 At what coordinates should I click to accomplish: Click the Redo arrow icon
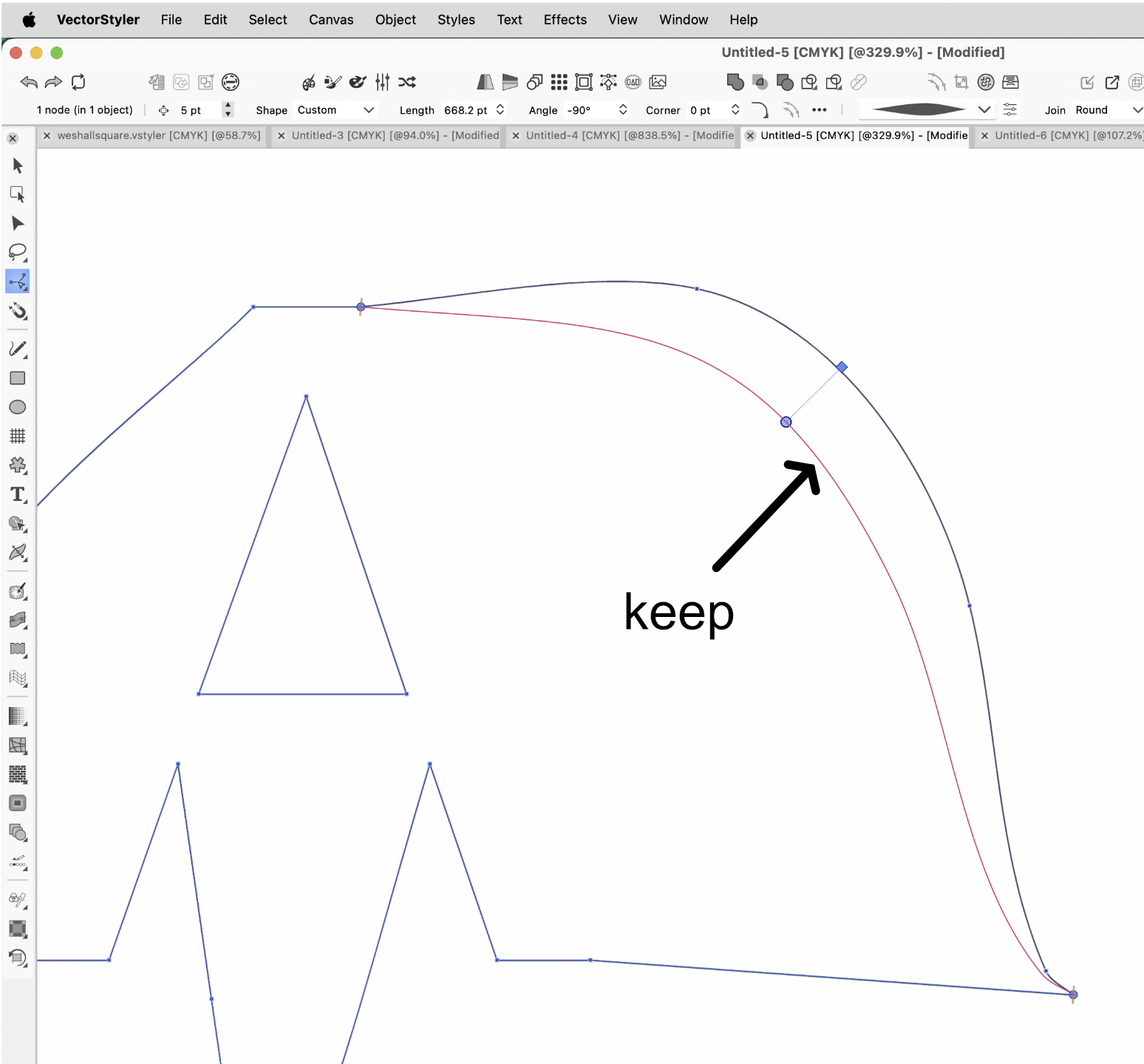[x=53, y=82]
